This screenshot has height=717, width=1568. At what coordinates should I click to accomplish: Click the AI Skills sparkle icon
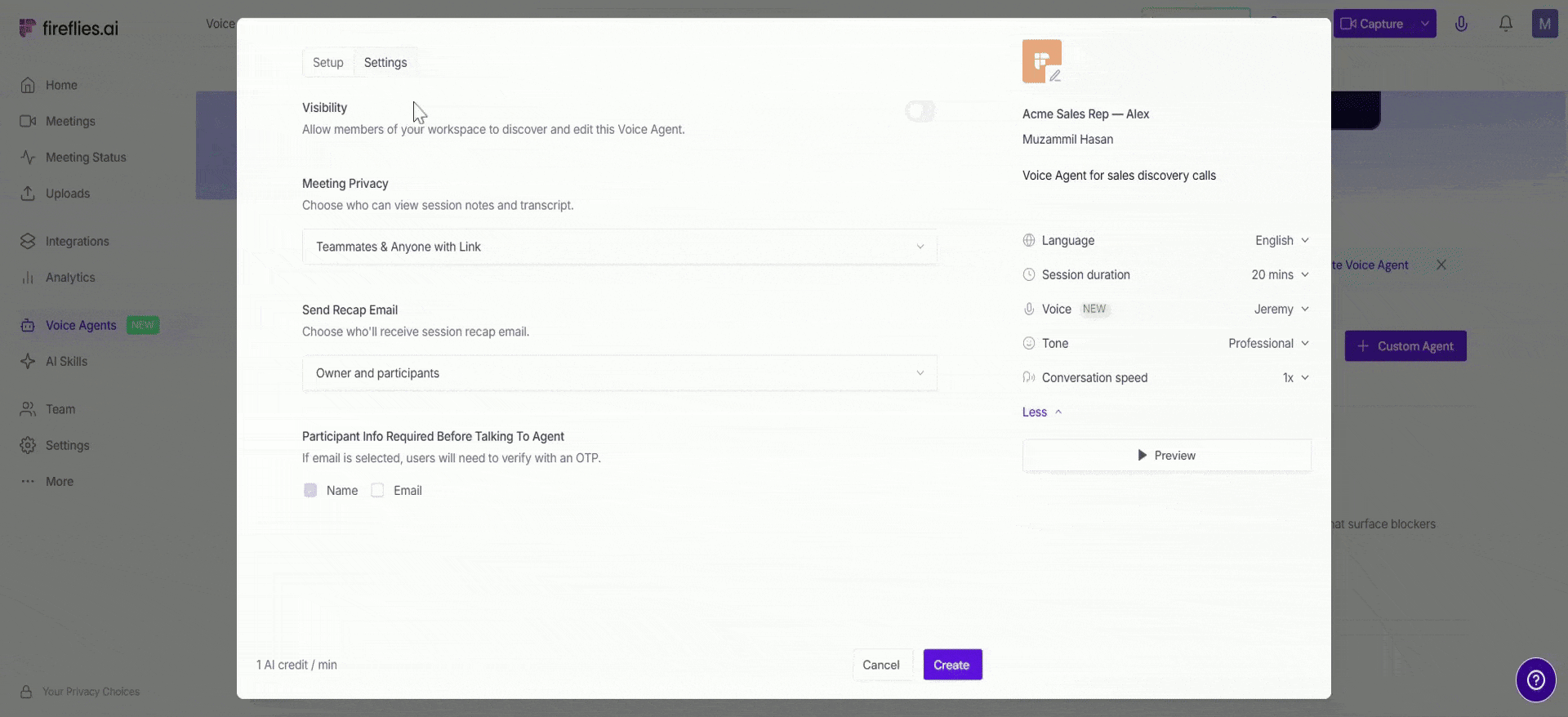(28, 361)
